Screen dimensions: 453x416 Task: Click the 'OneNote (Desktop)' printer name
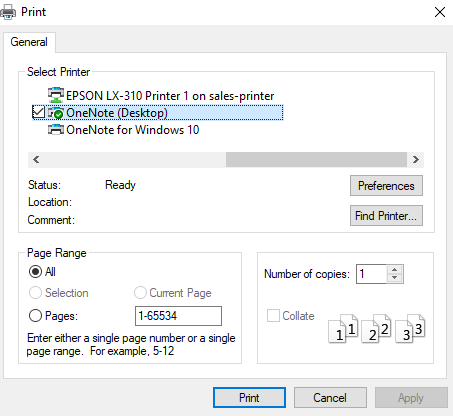[x=117, y=113]
